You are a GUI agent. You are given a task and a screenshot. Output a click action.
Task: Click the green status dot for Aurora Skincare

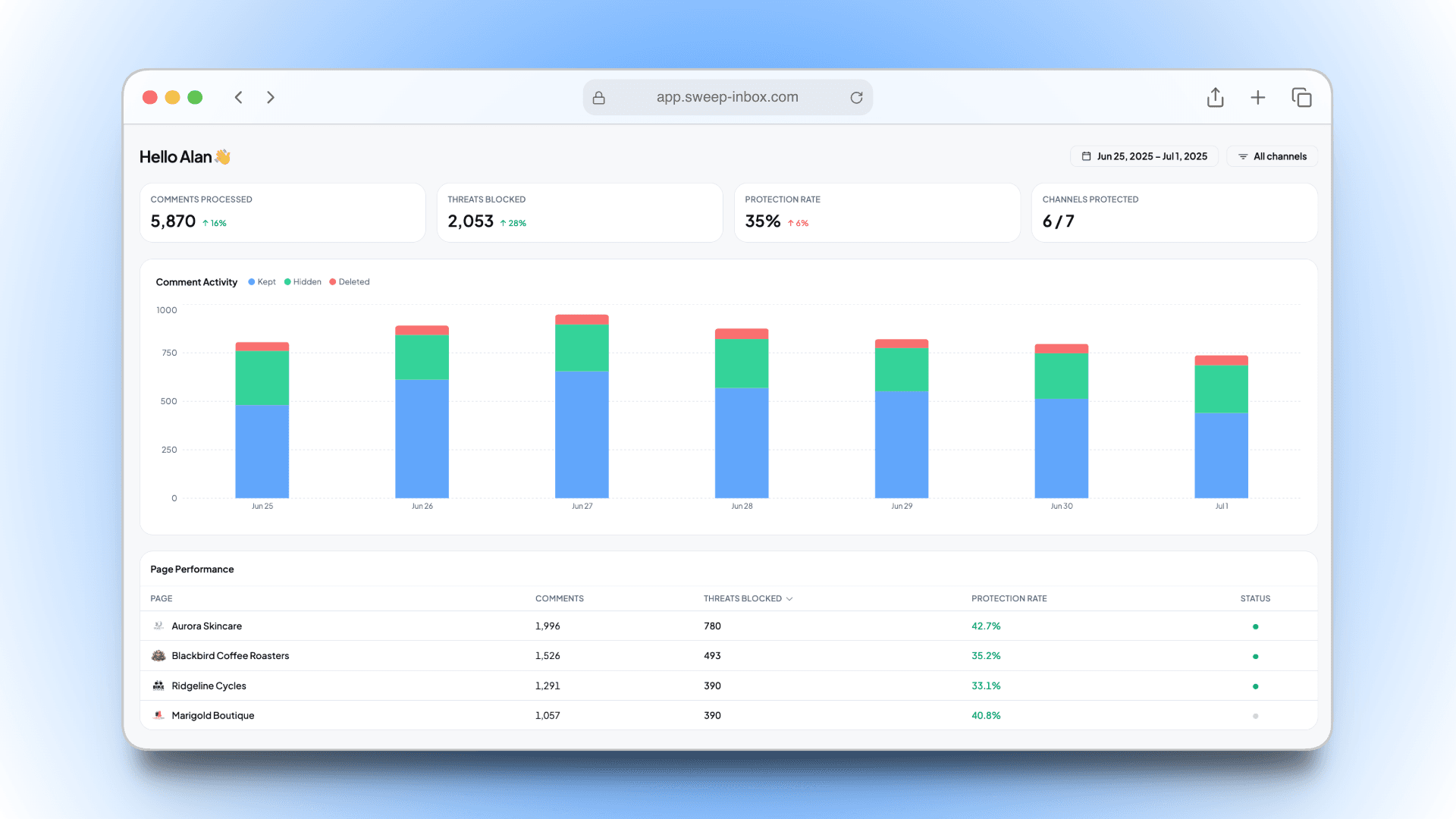[1255, 626]
